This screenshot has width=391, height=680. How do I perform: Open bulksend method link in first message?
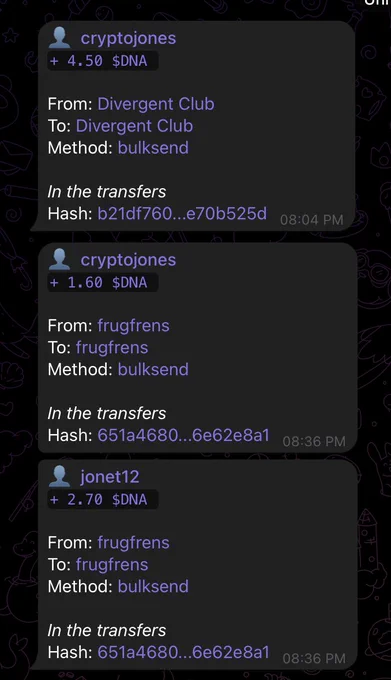pos(153,148)
